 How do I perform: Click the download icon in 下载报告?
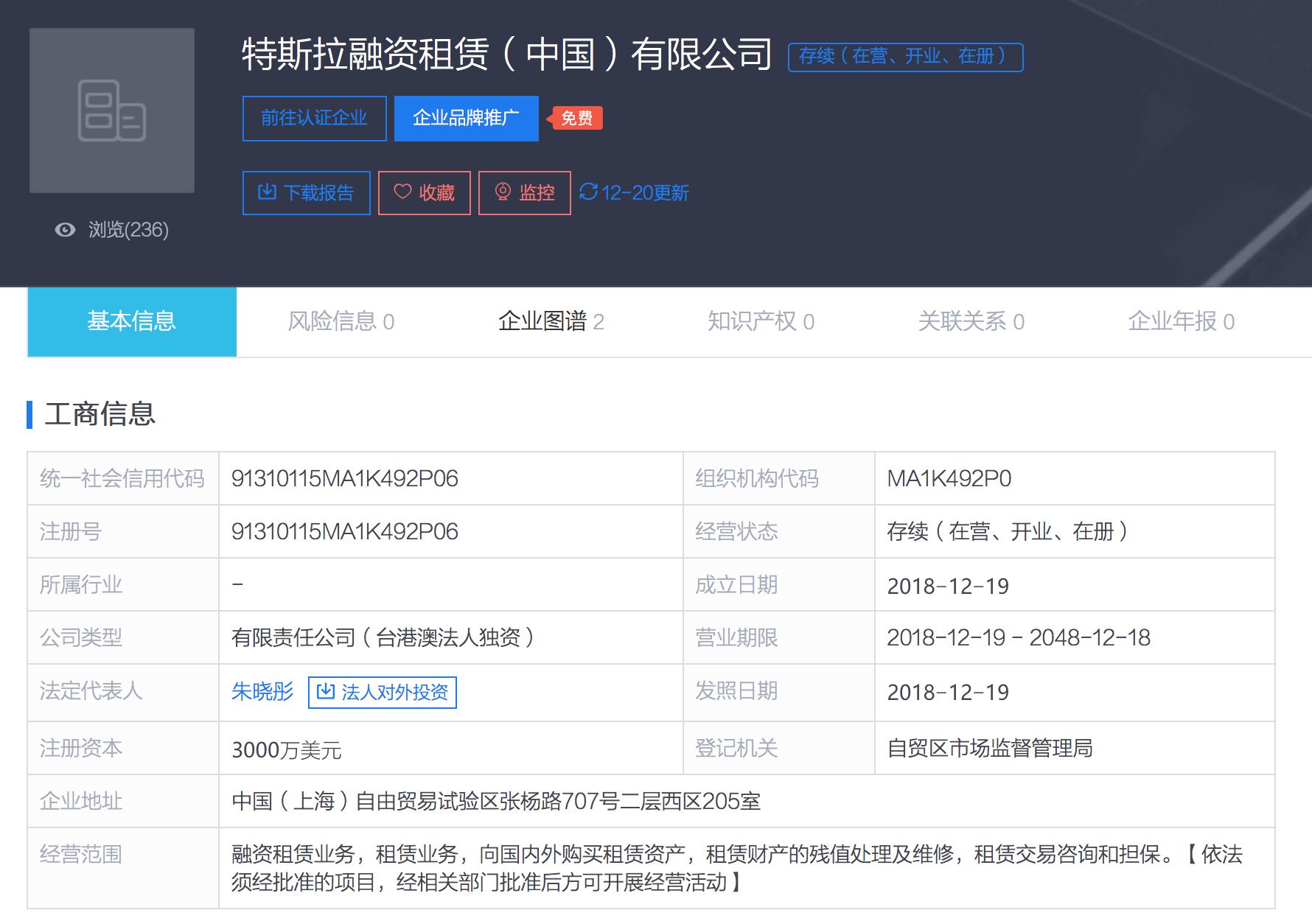coord(267,192)
